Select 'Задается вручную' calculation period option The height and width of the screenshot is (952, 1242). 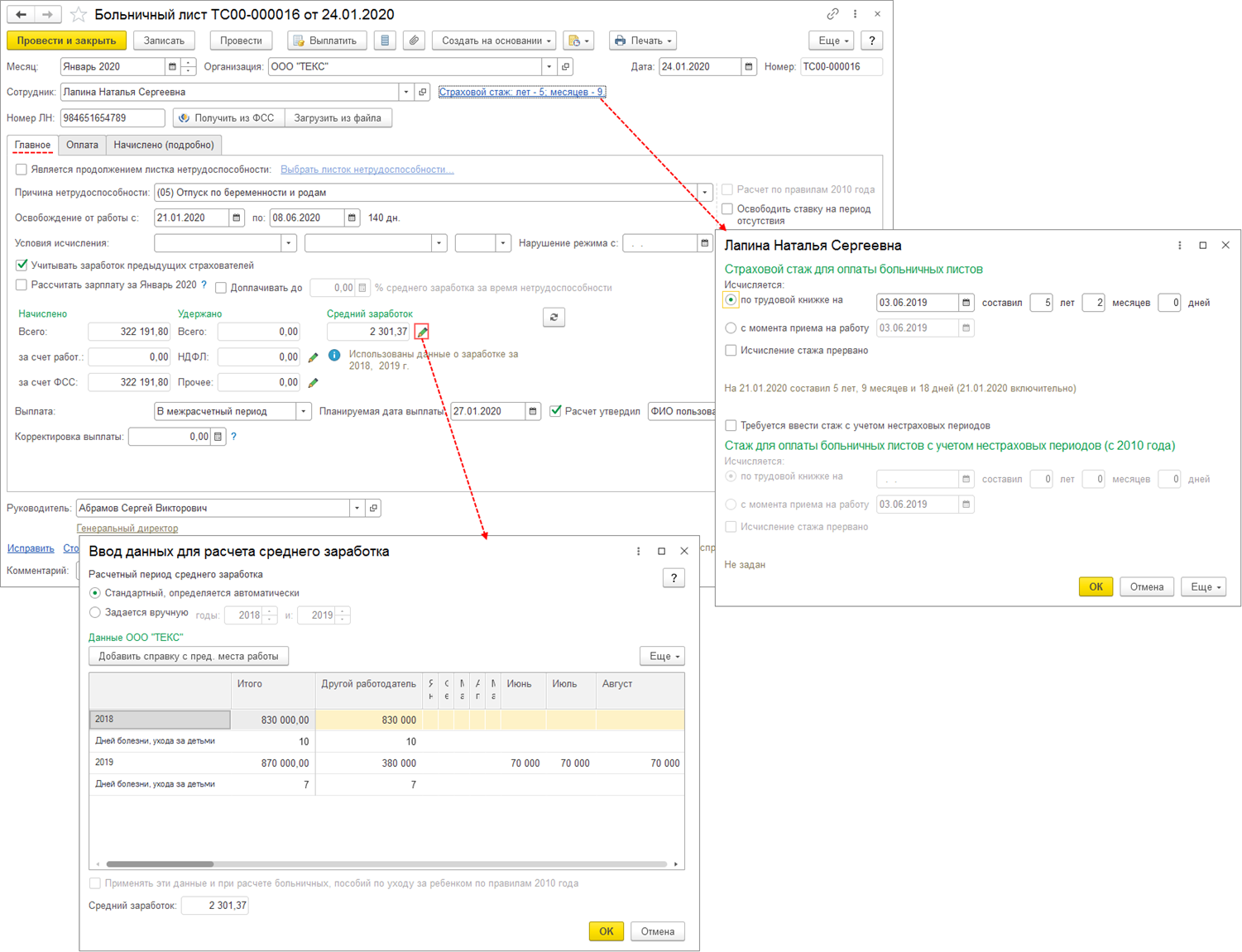click(95, 613)
